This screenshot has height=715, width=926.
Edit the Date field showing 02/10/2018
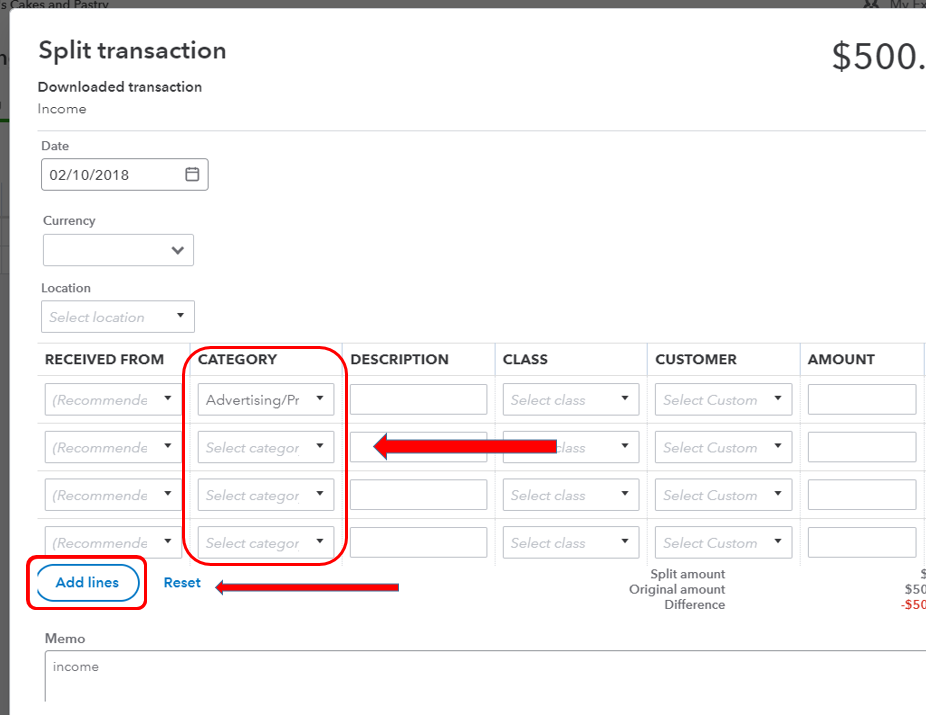(x=125, y=174)
